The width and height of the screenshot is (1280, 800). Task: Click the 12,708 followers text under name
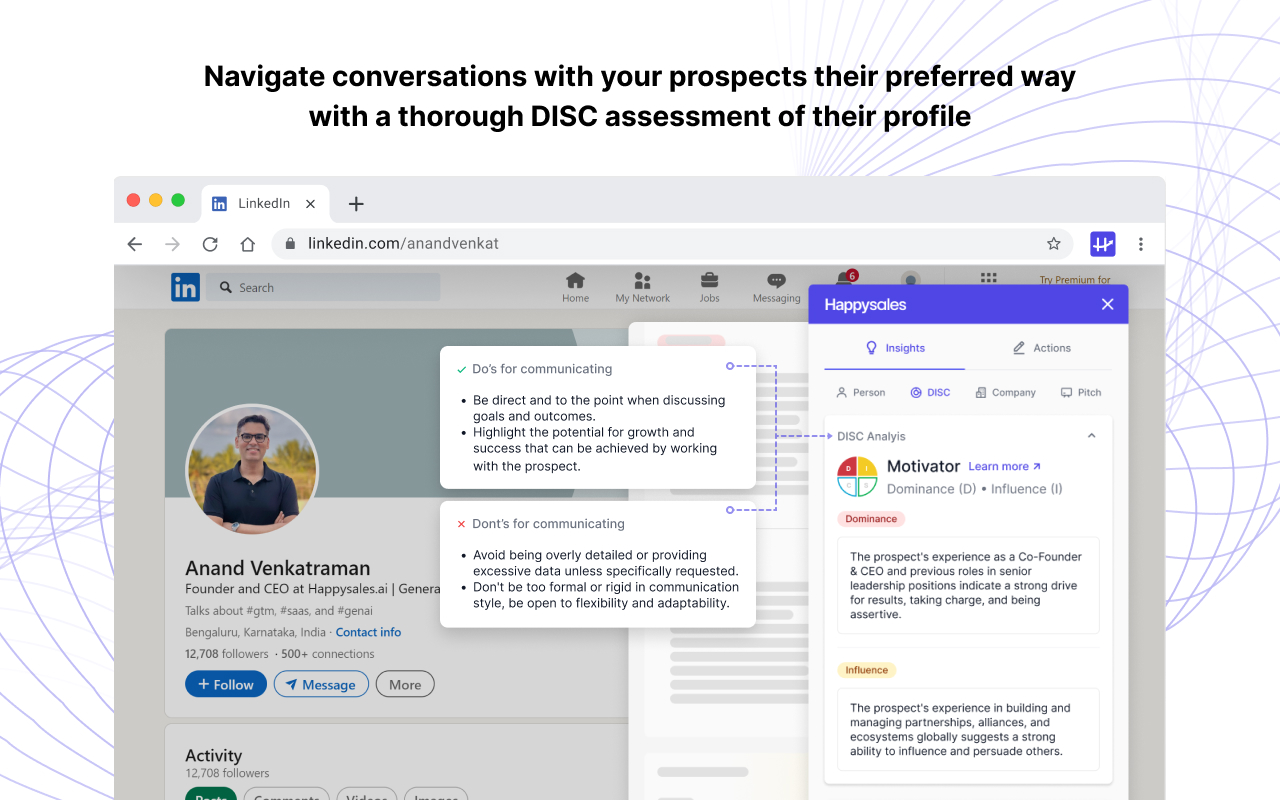(x=227, y=654)
